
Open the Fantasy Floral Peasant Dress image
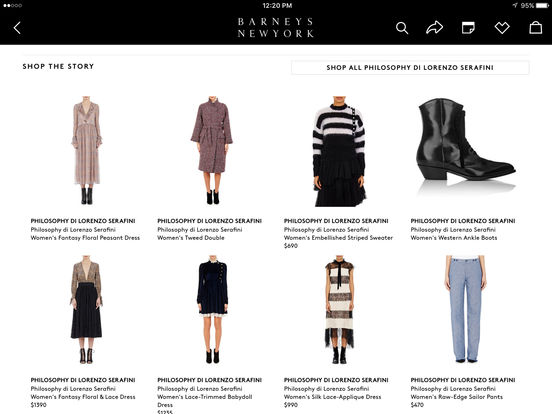point(86,150)
